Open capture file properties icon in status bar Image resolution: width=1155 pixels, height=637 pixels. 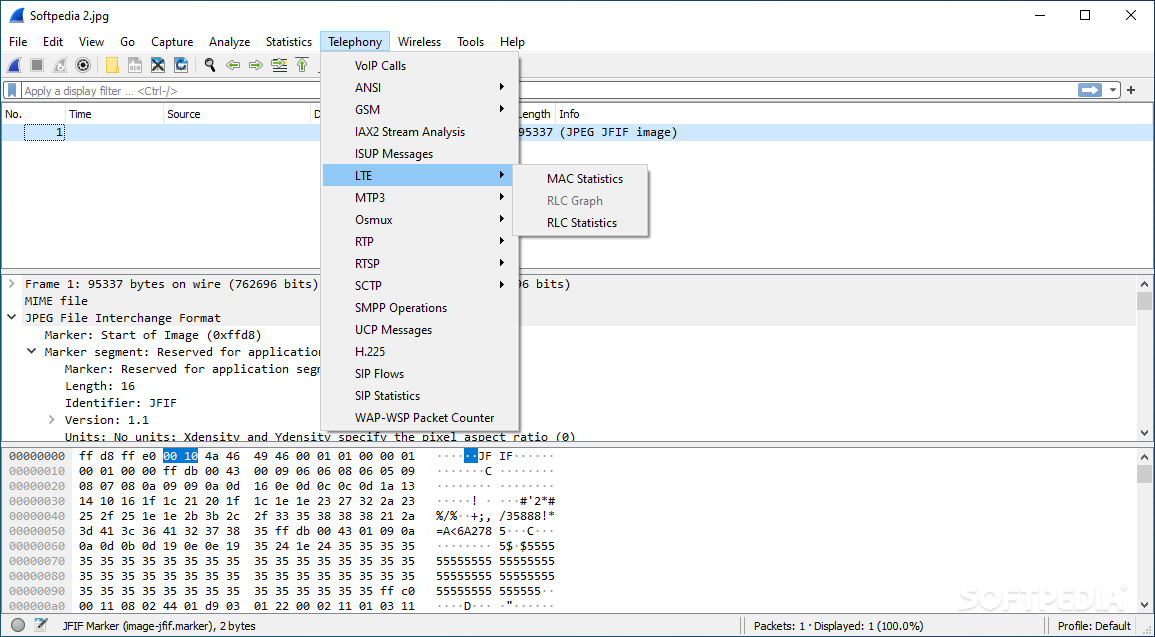point(41,625)
